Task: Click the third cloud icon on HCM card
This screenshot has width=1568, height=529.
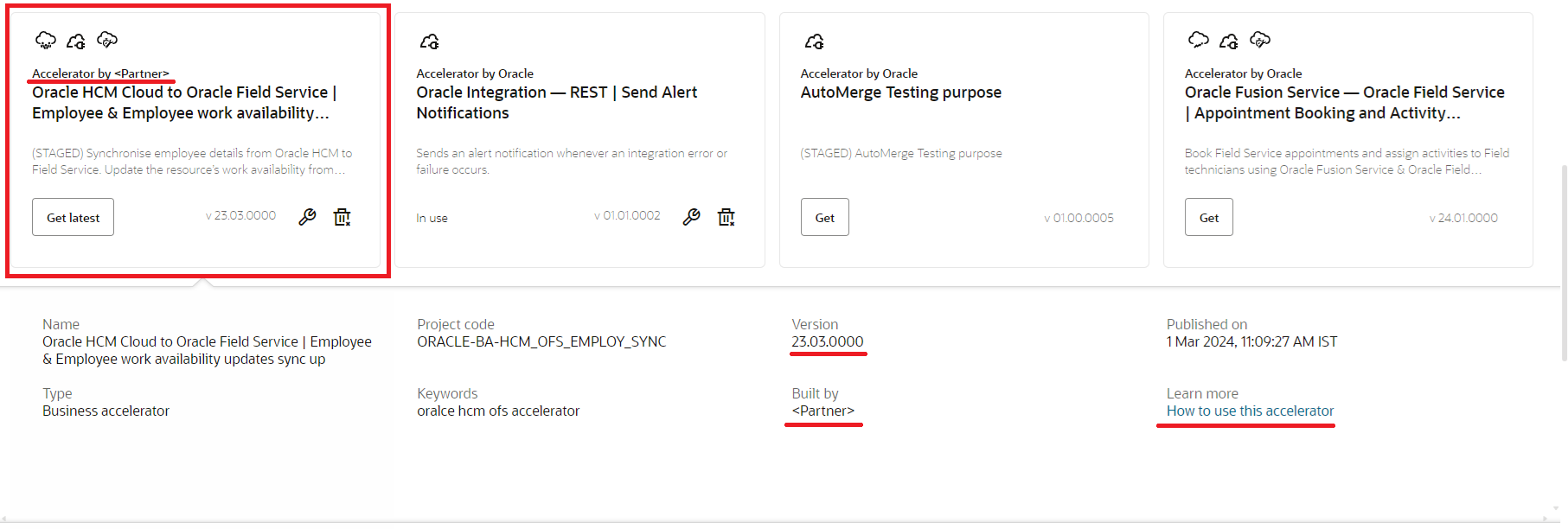Action: [x=107, y=40]
